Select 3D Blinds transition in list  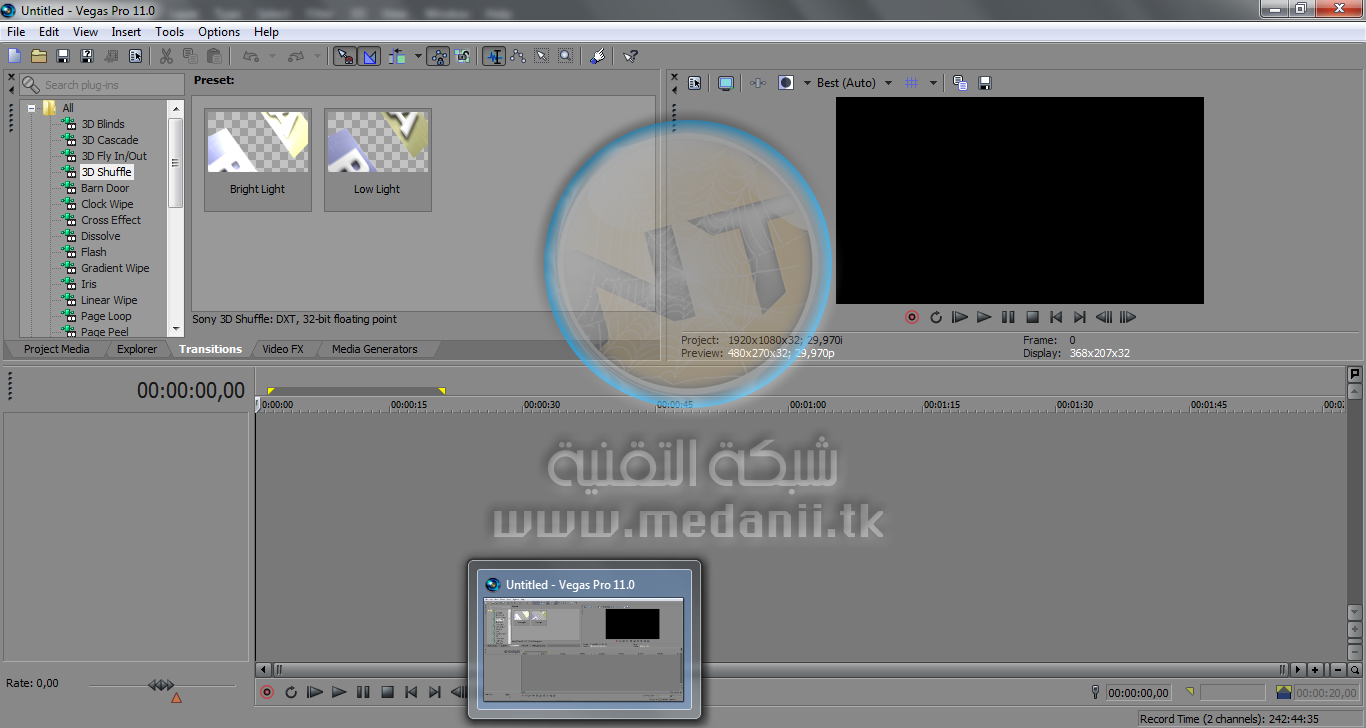[103, 124]
